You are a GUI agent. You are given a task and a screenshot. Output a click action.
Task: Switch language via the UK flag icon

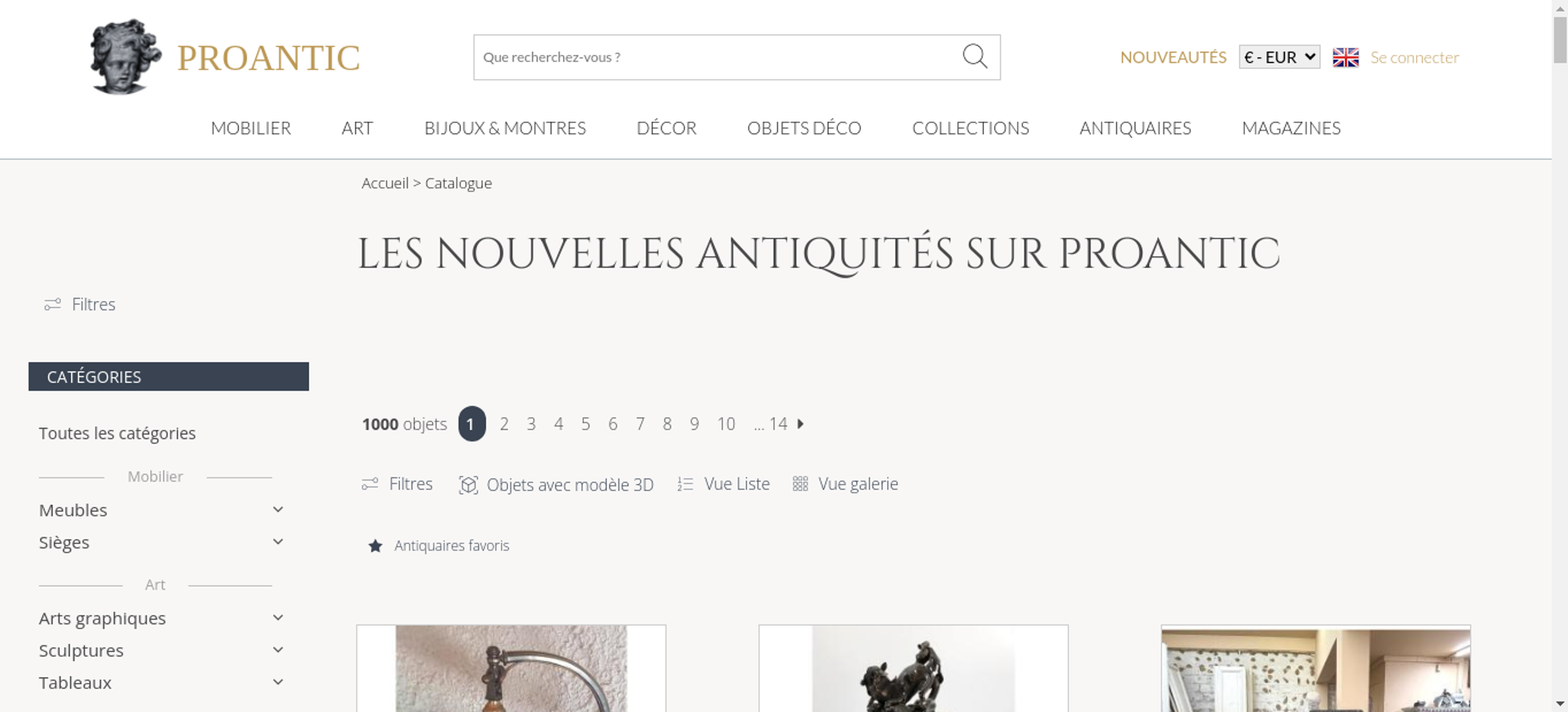click(x=1345, y=57)
